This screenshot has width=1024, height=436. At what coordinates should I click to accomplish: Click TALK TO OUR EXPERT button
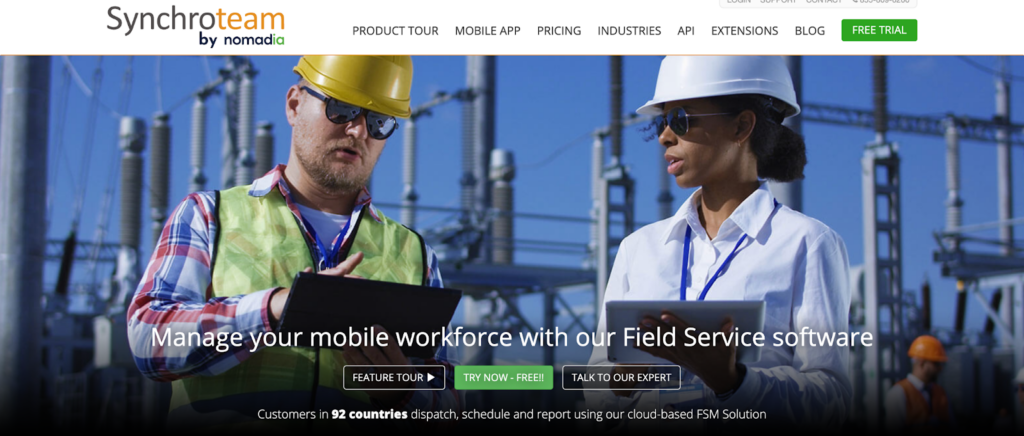click(x=621, y=377)
